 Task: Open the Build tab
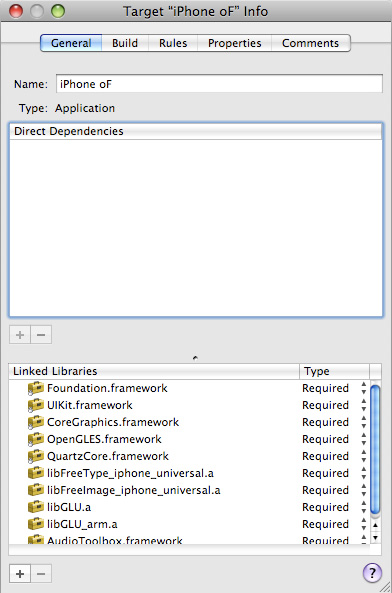pos(125,43)
